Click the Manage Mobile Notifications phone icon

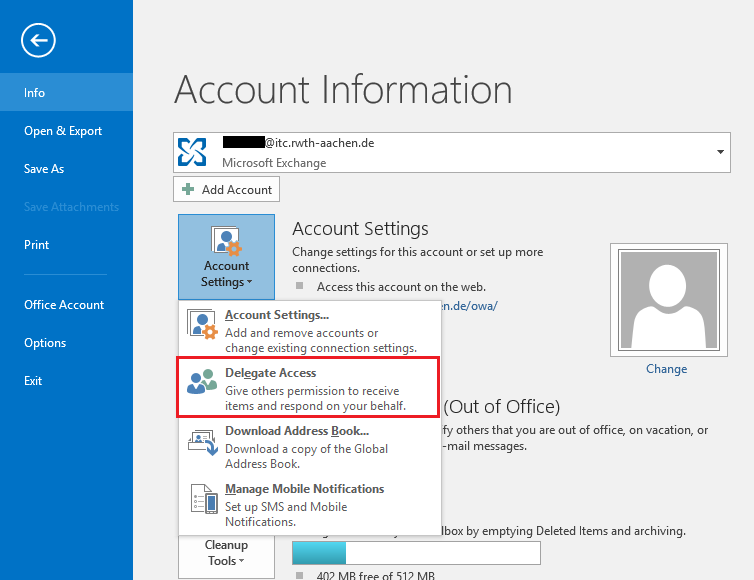tap(202, 499)
